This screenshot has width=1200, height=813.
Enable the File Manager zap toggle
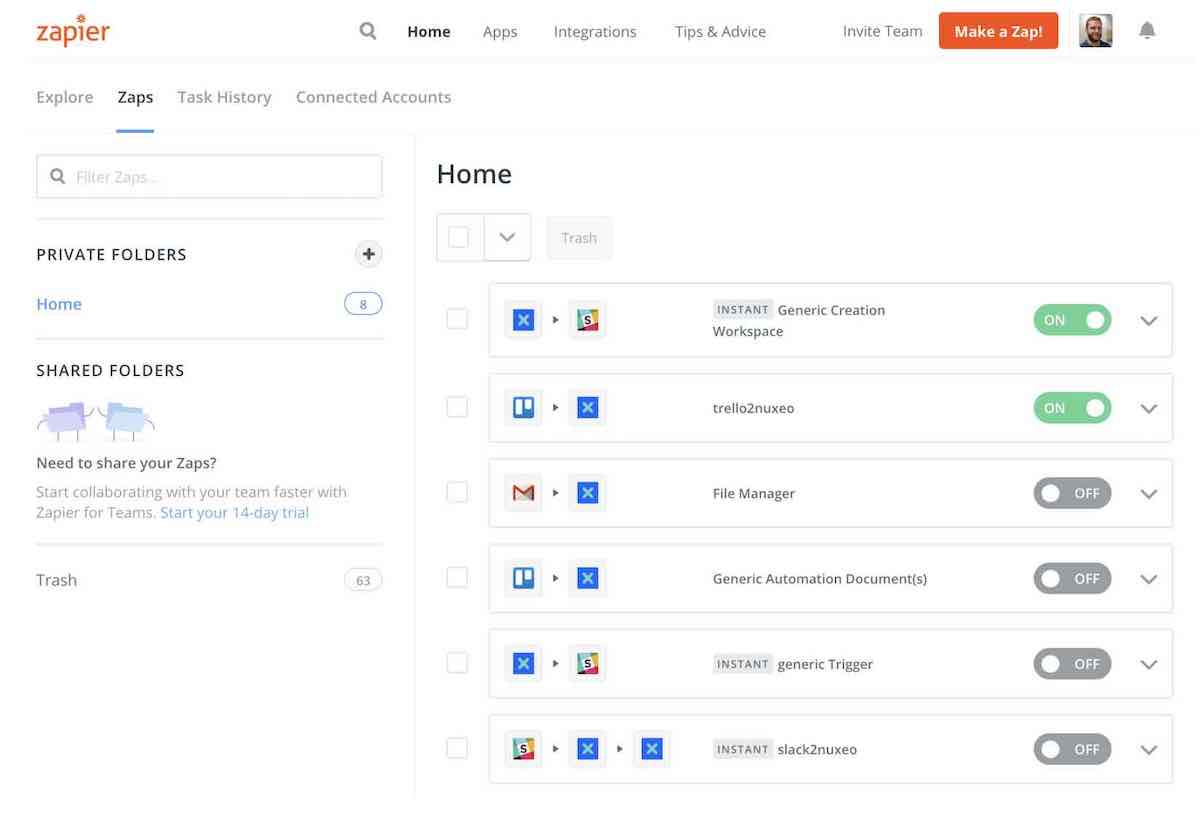(x=1072, y=493)
